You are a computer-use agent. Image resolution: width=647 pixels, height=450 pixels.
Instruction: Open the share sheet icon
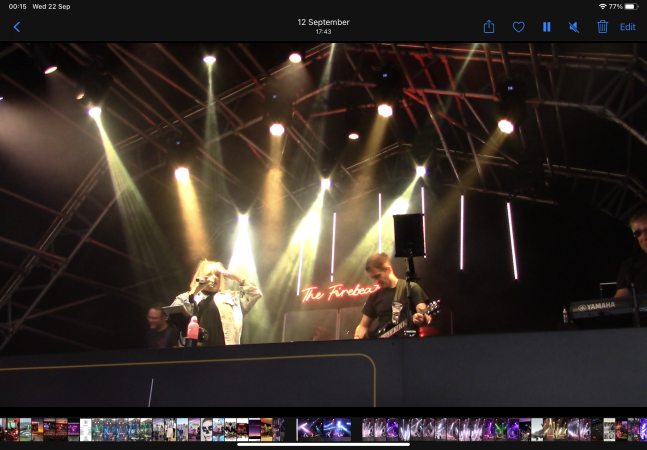pos(489,27)
